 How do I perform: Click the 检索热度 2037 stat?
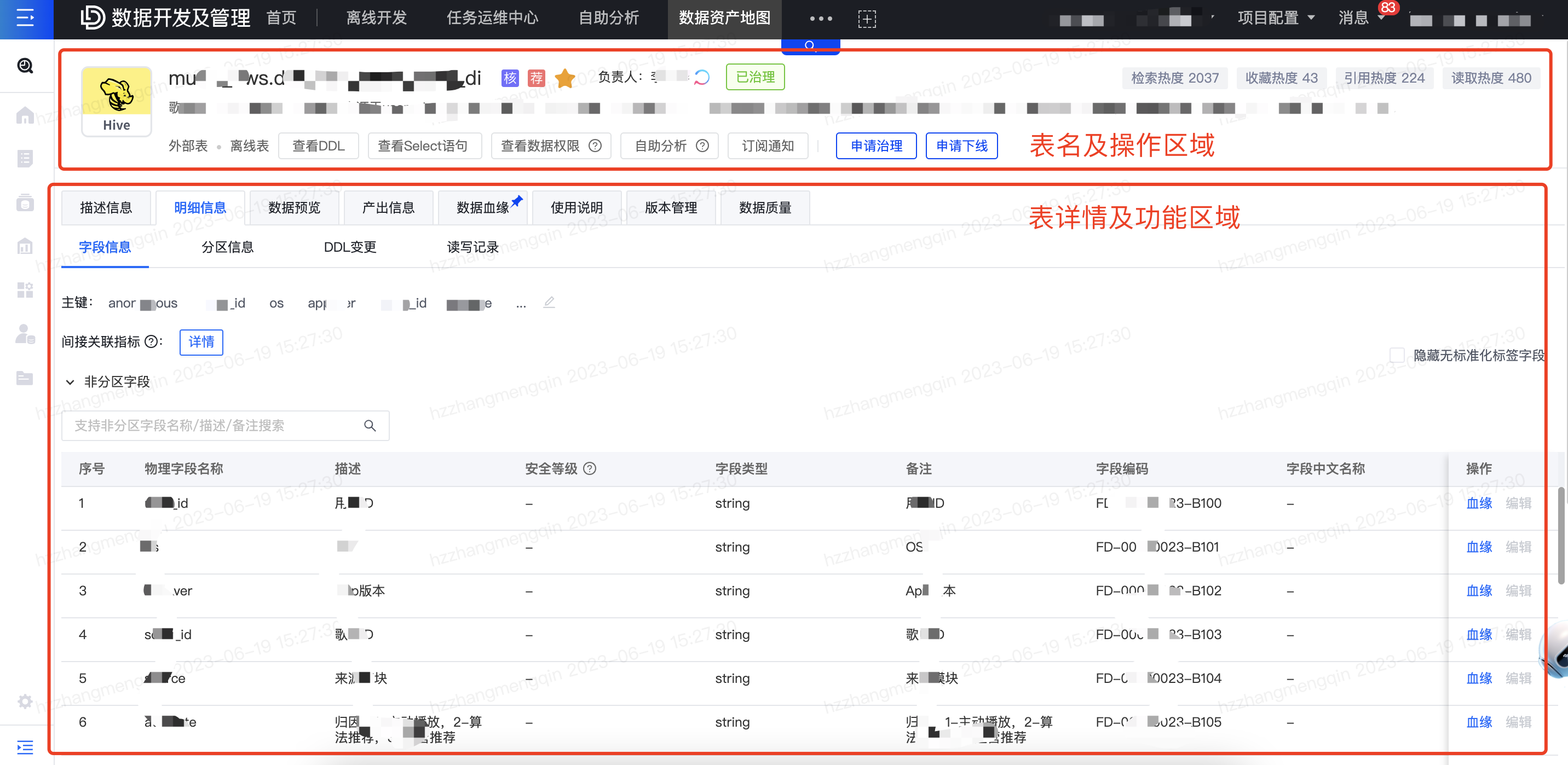[1174, 78]
